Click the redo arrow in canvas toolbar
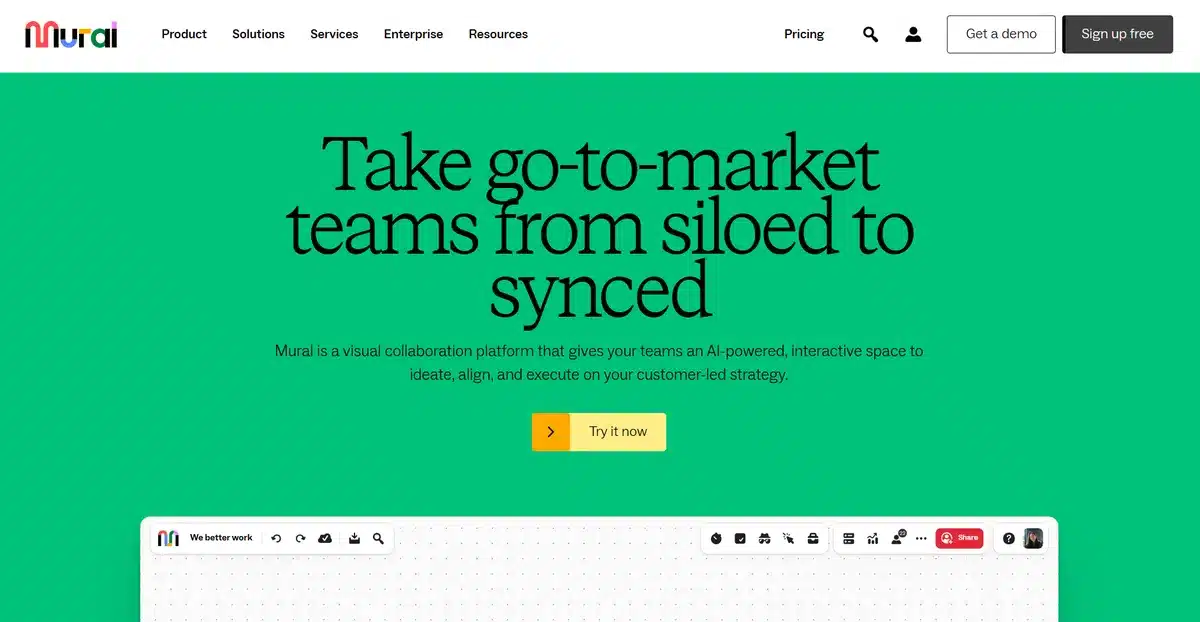The height and width of the screenshot is (622, 1200). [x=300, y=538]
